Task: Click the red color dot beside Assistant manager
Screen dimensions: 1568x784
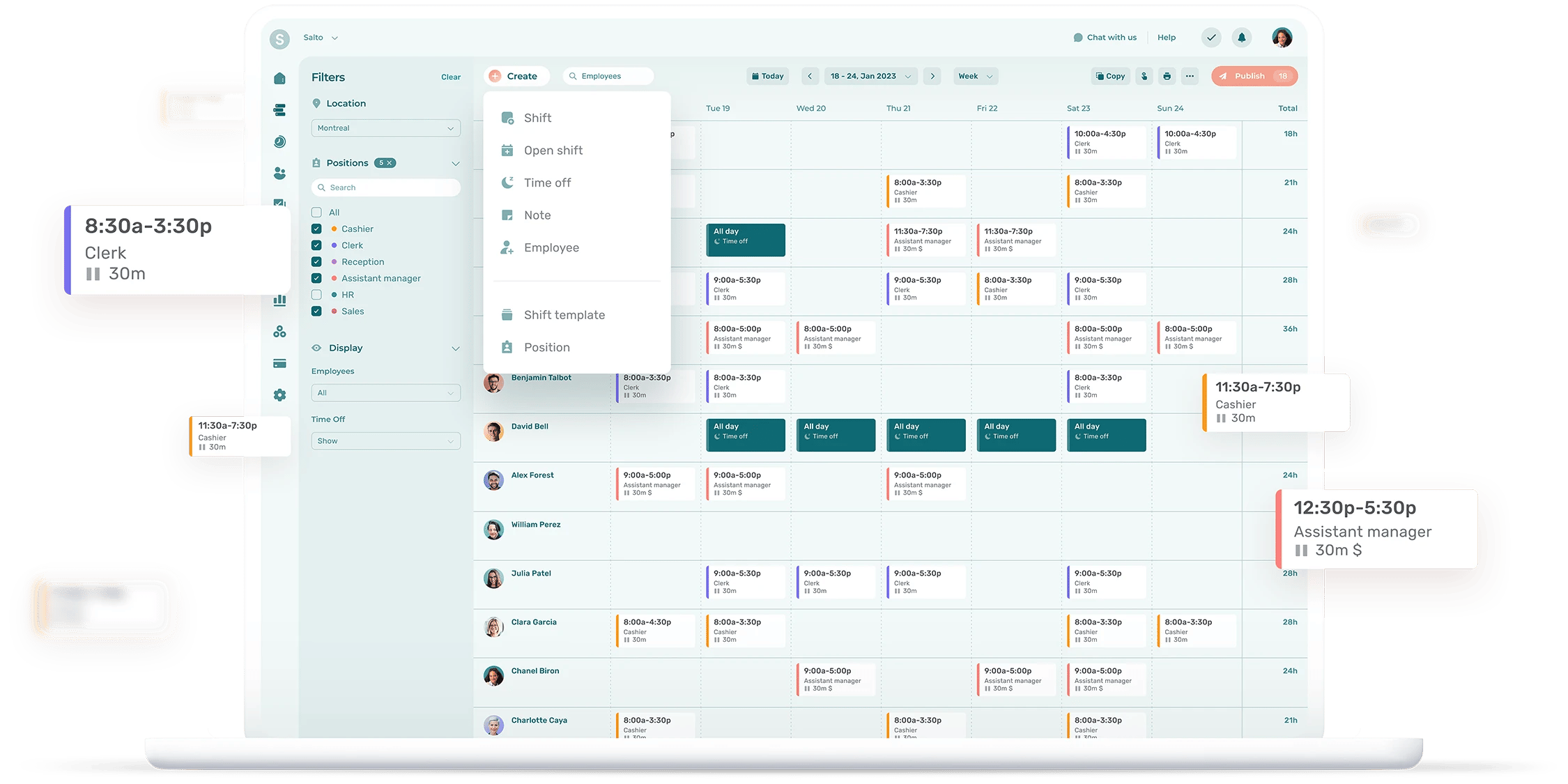Action: pos(335,277)
